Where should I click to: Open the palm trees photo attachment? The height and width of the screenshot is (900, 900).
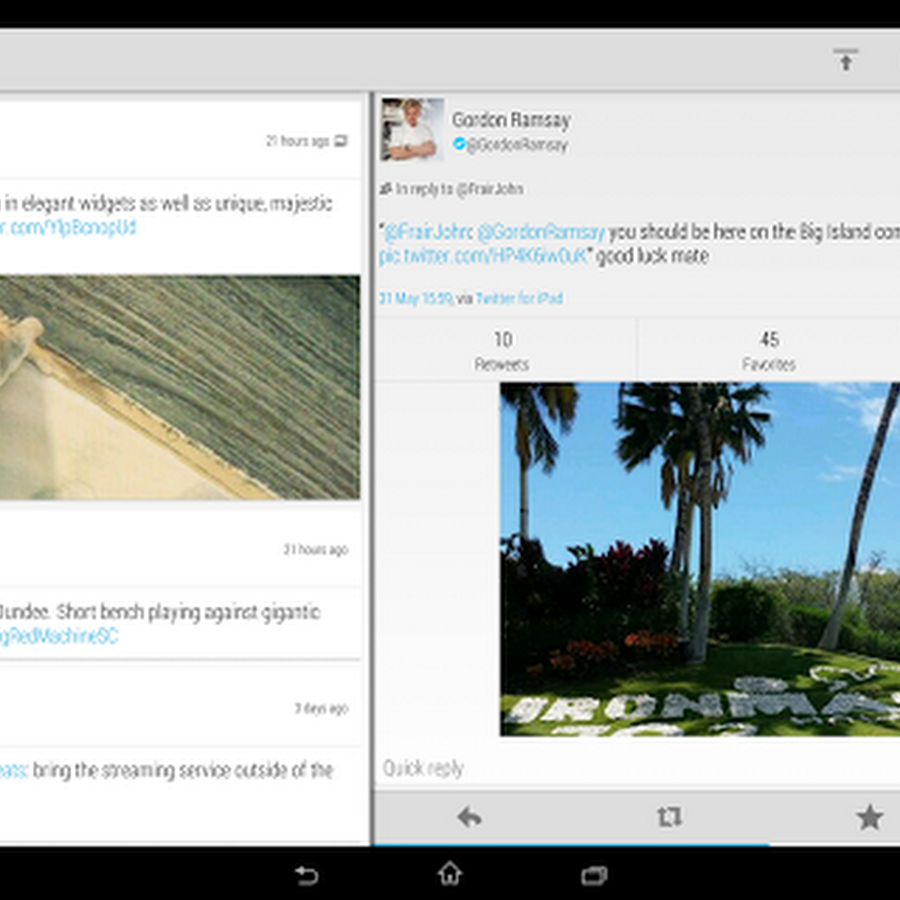point(700,559)
